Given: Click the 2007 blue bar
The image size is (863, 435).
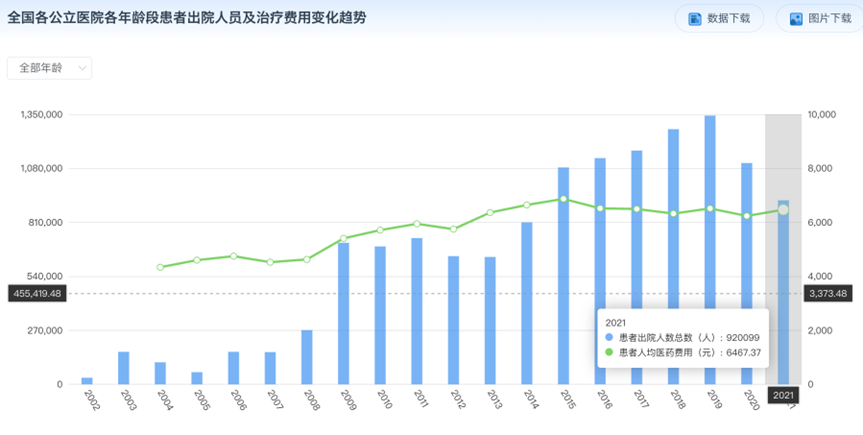Looking at the screenshot, I should pos(270,368).
